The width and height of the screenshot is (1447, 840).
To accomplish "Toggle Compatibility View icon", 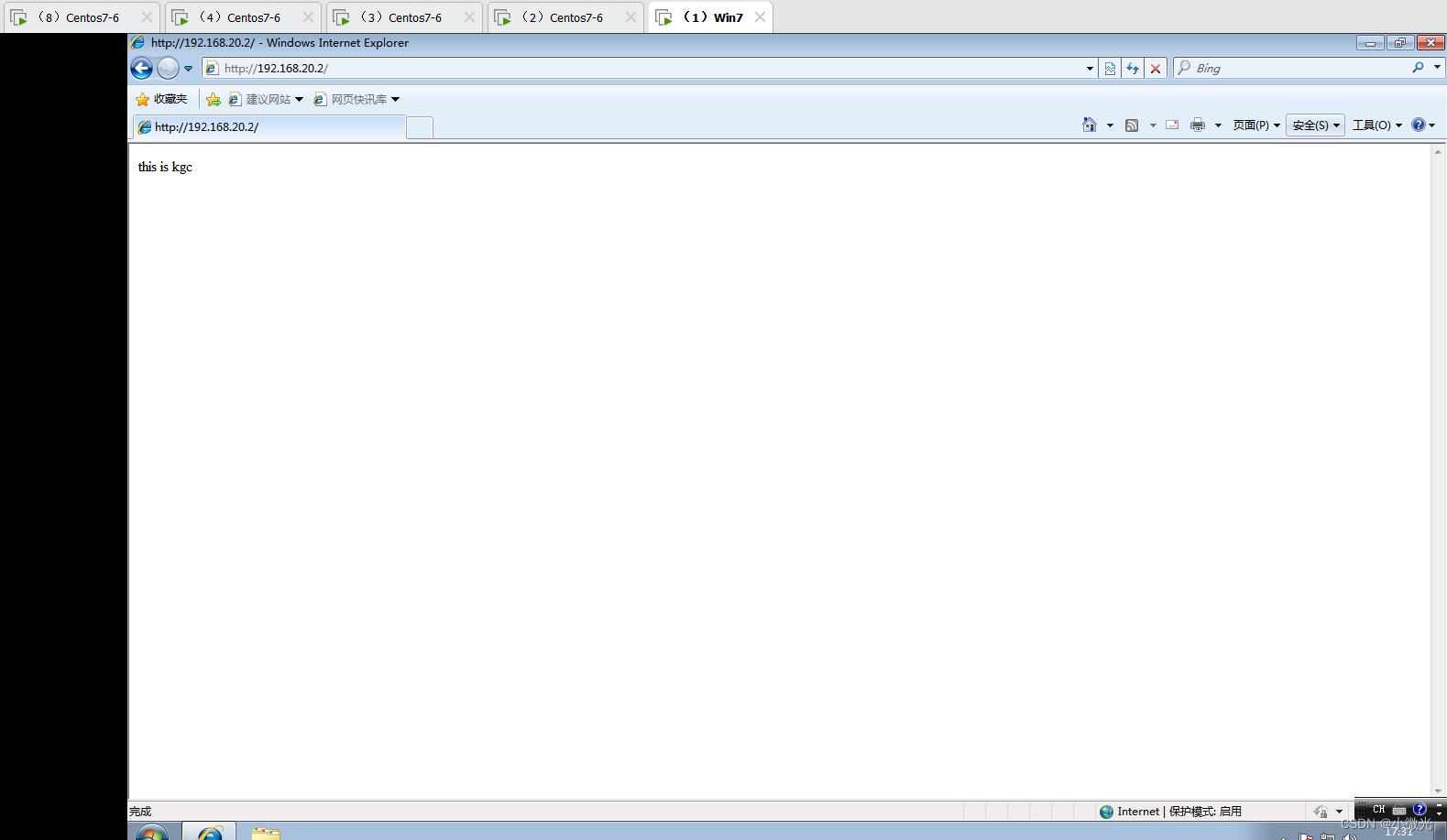I will coord(1110,69).
